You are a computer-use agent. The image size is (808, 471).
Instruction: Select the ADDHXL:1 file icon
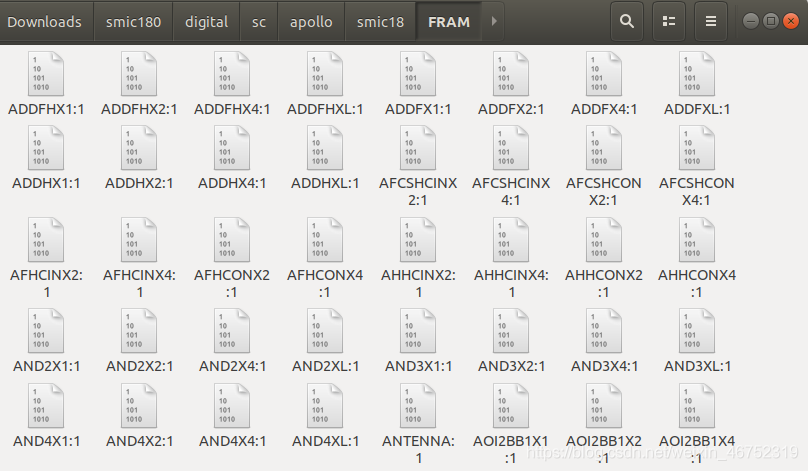325,148
